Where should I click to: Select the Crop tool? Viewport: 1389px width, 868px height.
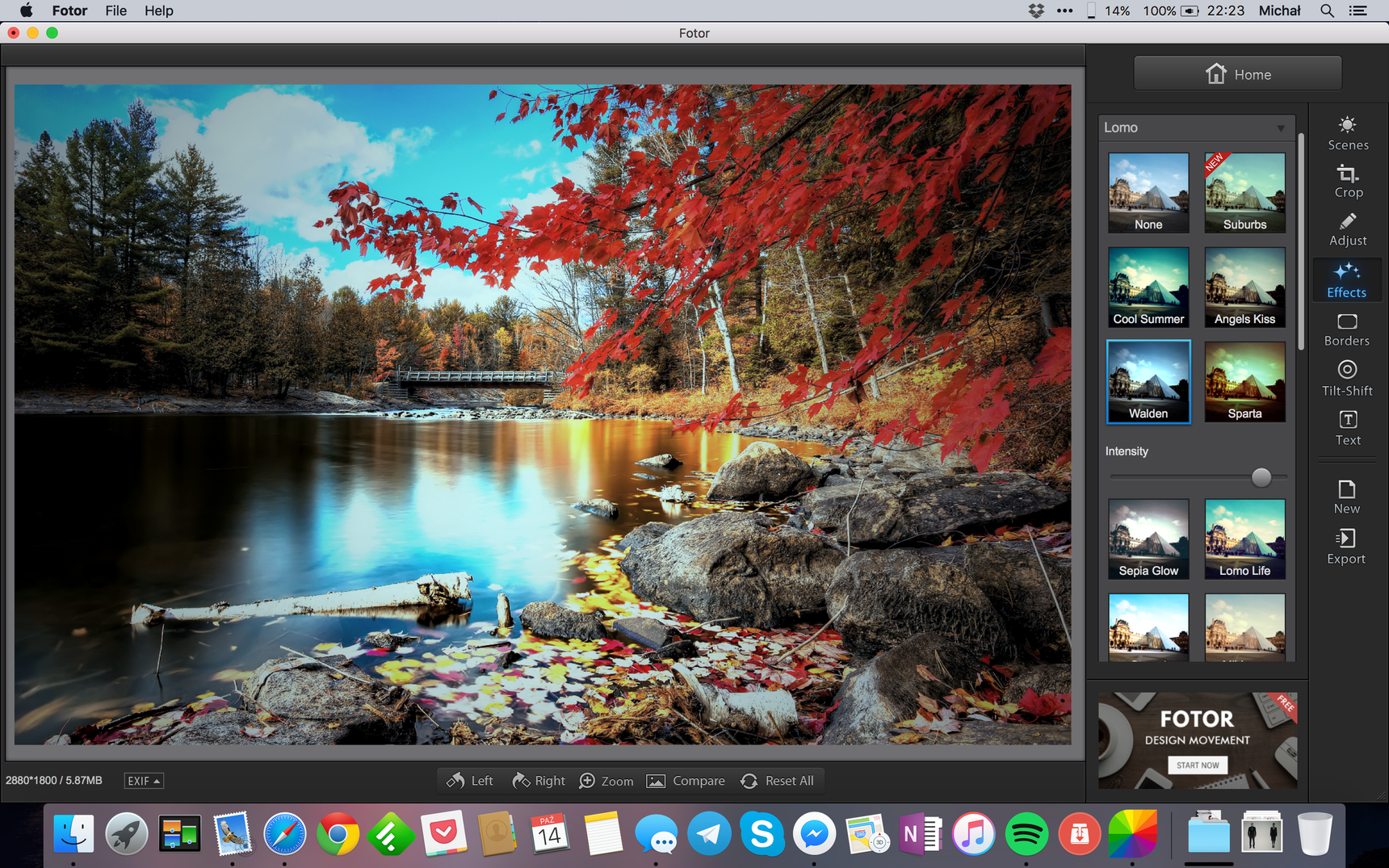click(1347, 182)
